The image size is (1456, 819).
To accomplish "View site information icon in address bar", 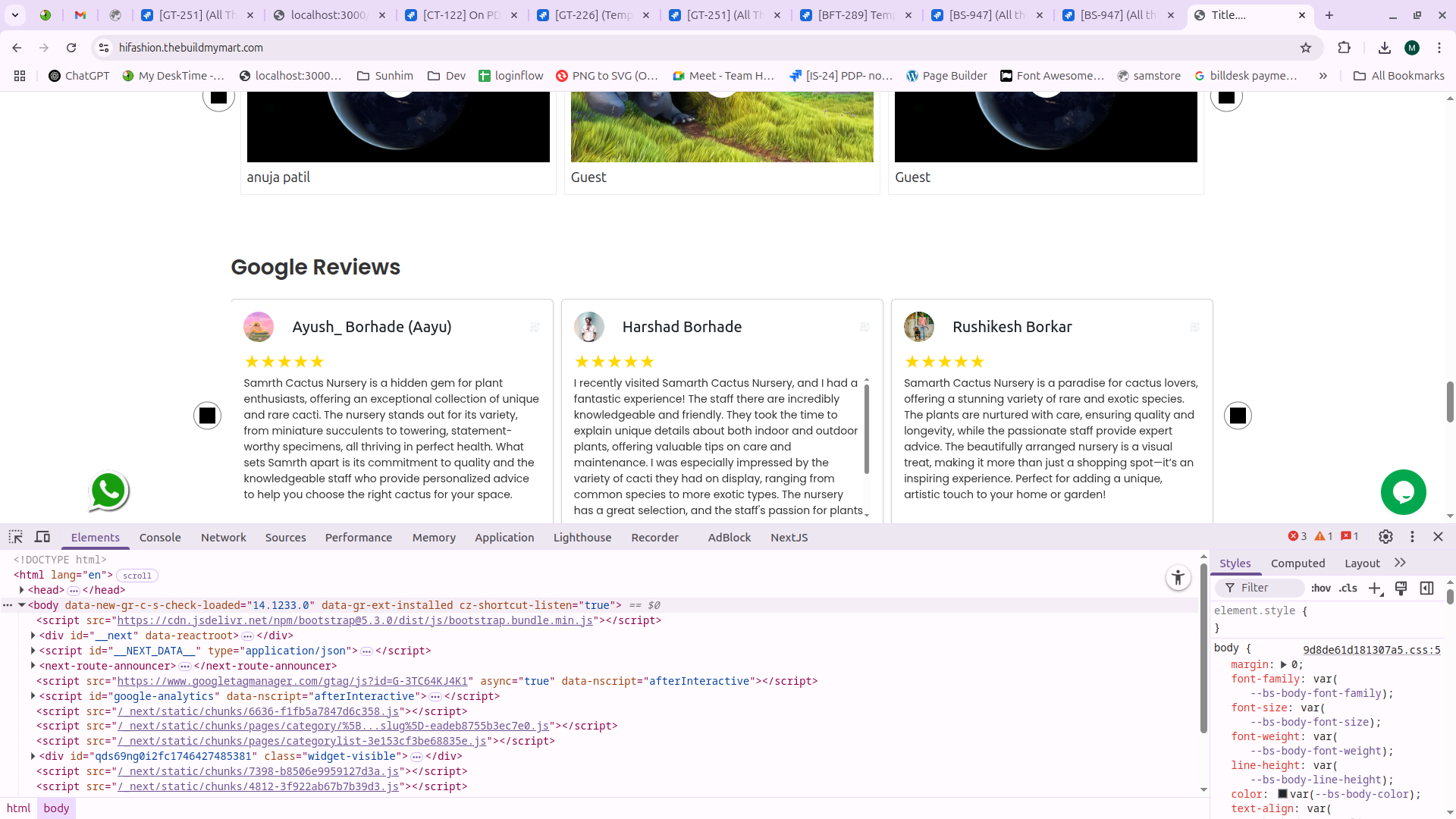I will pos(104,48).
